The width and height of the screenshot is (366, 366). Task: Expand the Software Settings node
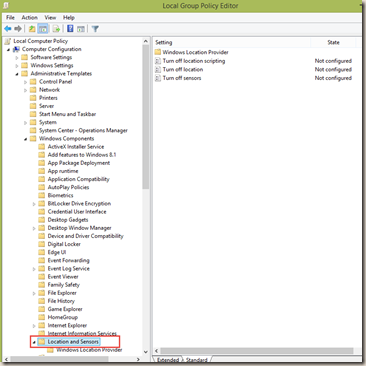[x=17, y=58]
